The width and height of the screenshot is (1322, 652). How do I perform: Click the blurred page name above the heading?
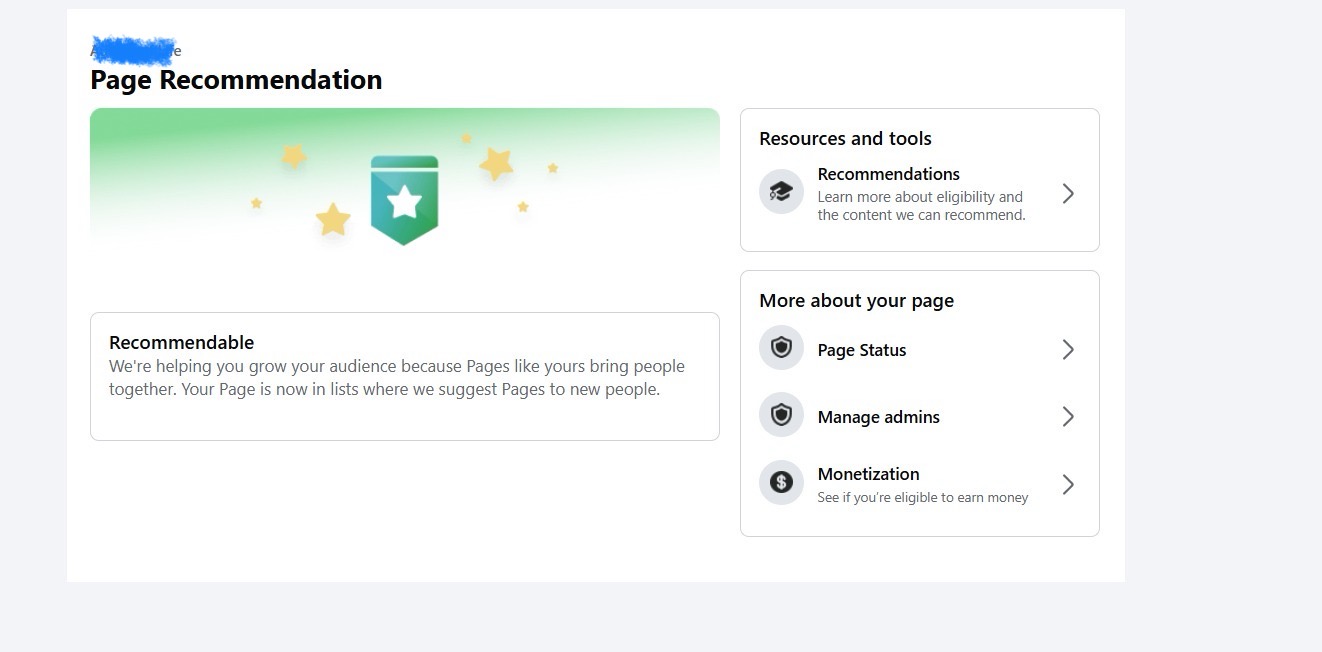(134, 49)
